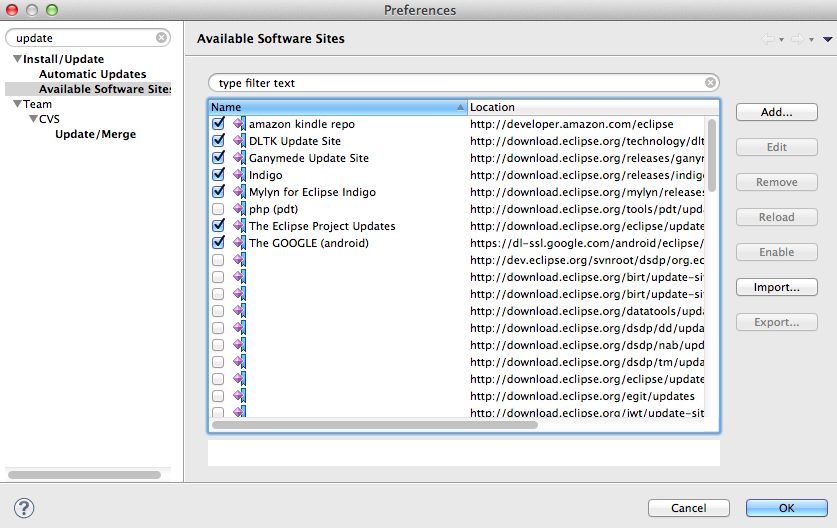Image resolution: width=837 pixels, height=528 pixels.
Task: Clear the type filter text field
Action: click(710, 82)
